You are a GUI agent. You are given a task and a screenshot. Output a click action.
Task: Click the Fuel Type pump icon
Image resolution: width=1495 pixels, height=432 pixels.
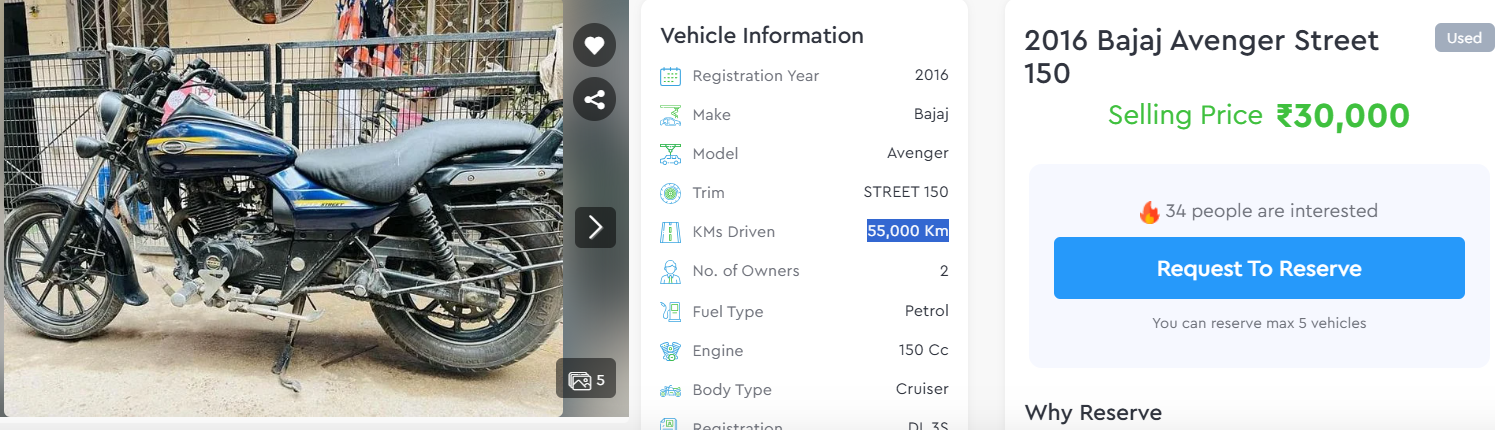click(670, 311)
